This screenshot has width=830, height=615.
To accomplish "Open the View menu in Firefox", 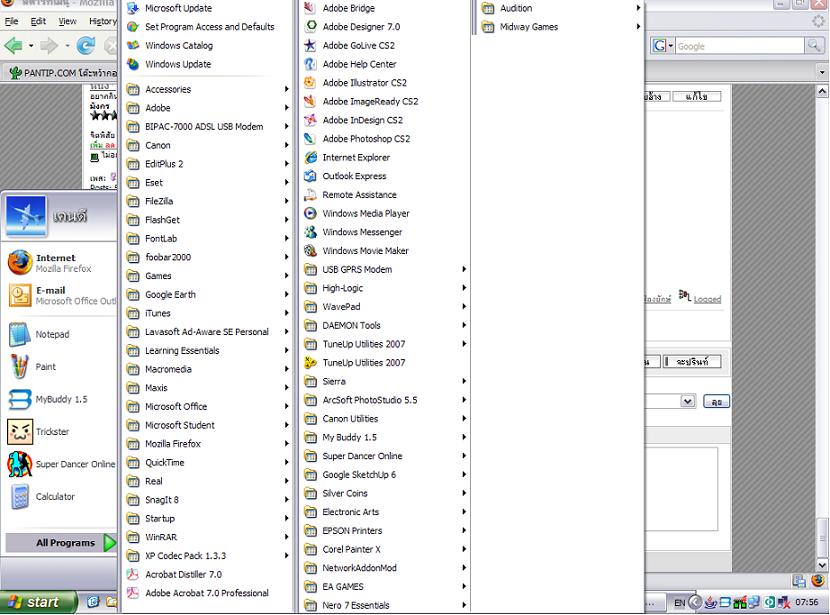I will [x=67, y=21].
